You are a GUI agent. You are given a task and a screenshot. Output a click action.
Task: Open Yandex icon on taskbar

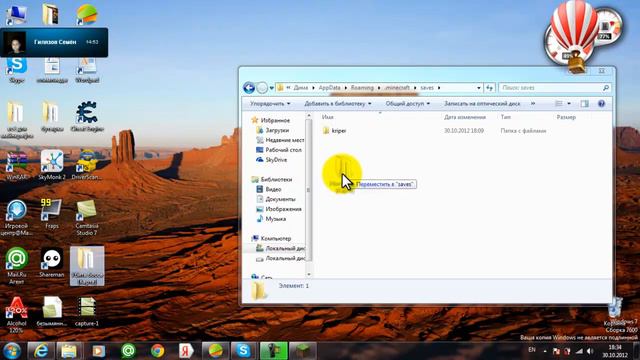pyautogui.click(x=186, y=351)
